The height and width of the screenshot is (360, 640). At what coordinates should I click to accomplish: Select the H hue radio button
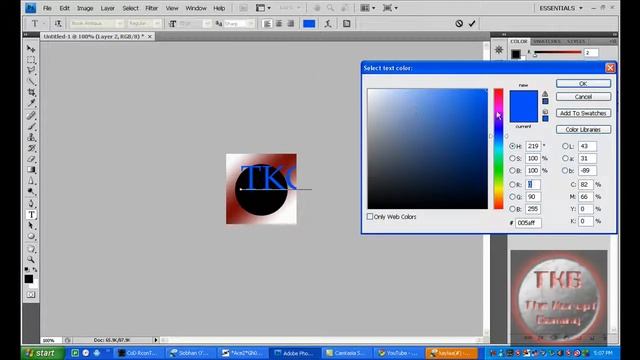point(512,146)
